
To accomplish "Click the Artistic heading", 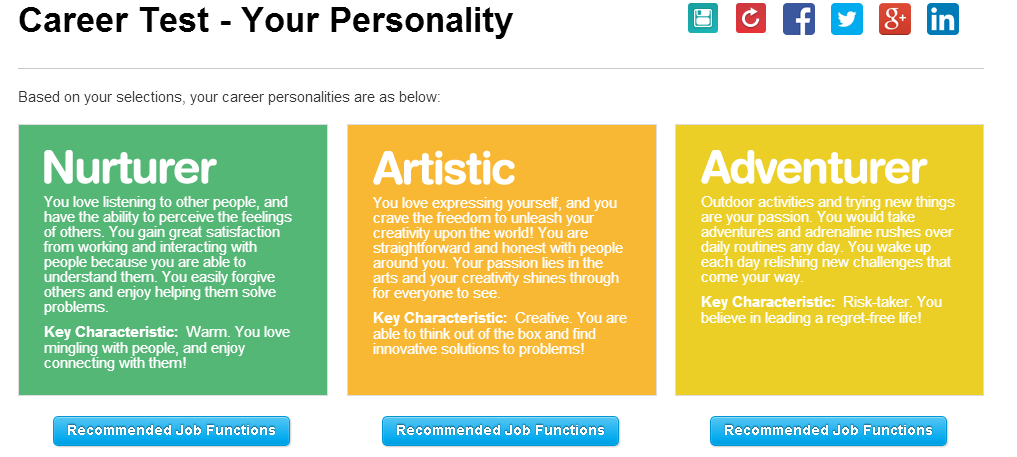I will click(x=444, y=167).
